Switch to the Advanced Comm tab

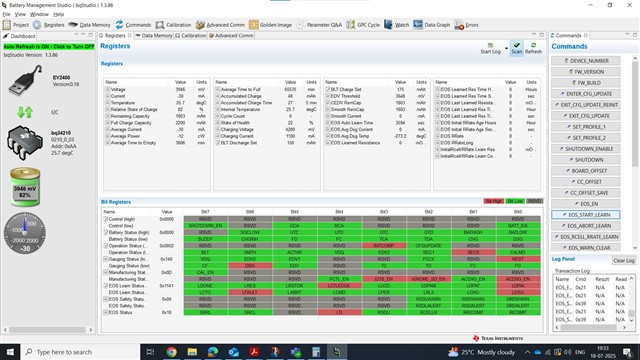[231, 36]
